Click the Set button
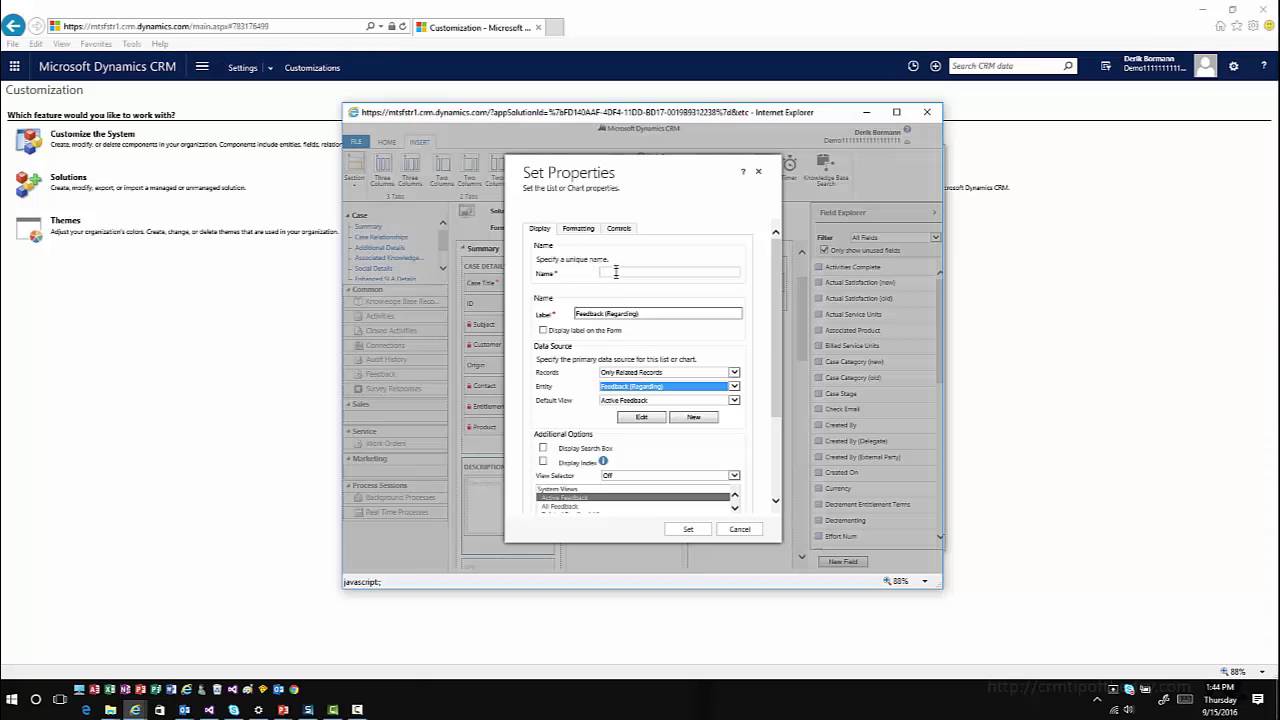The image size is (1280, 720). (688, 529)
